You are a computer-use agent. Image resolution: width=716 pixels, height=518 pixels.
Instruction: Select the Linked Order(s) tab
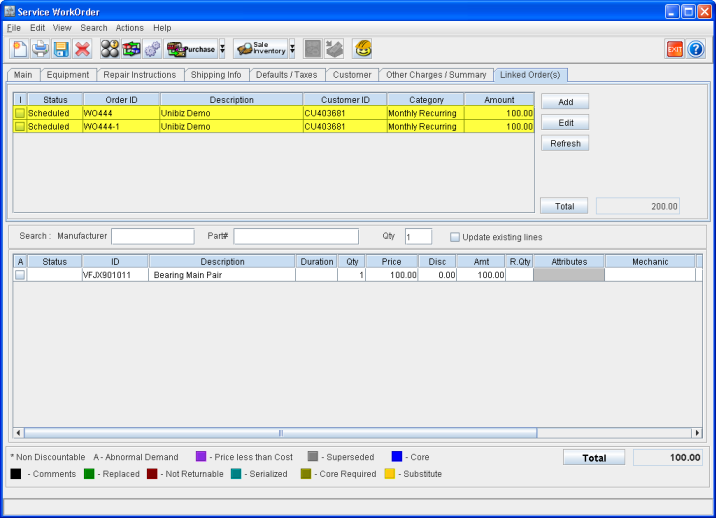tap(530, 75)
